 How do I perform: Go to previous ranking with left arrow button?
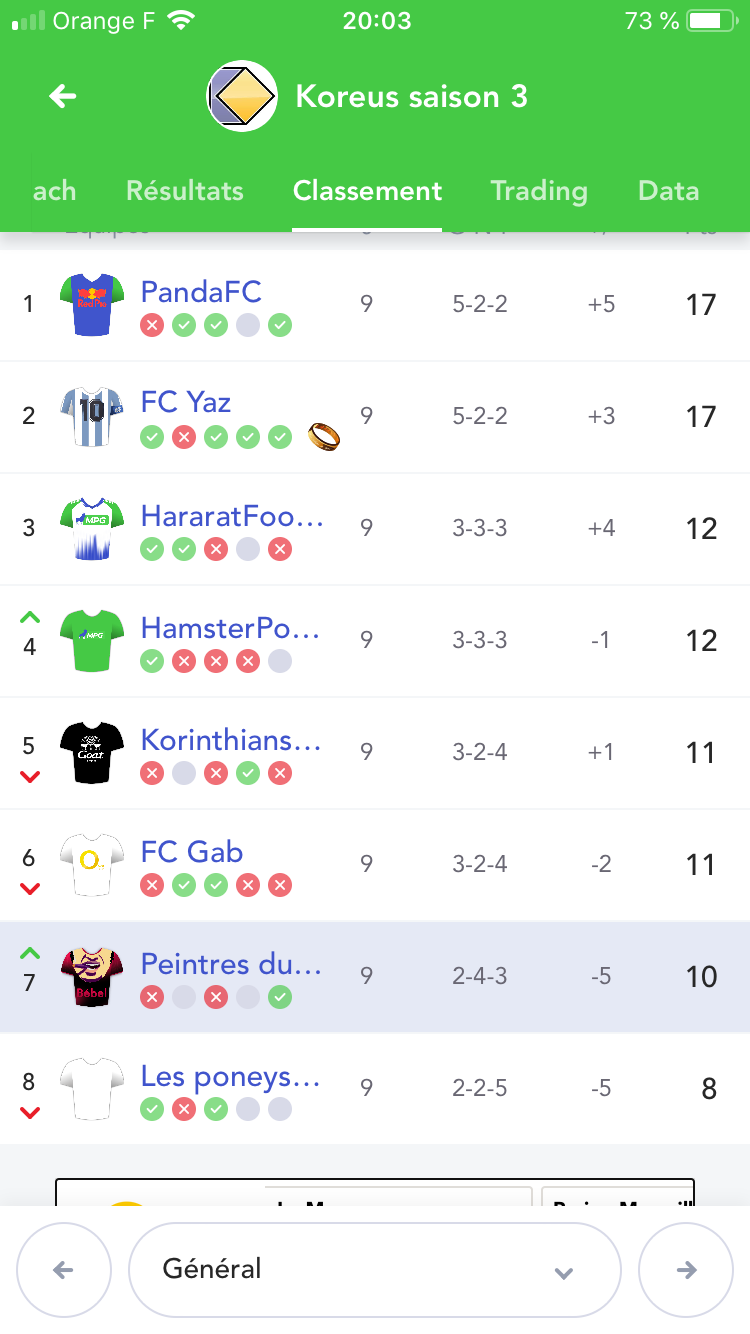coord(63,1270)
